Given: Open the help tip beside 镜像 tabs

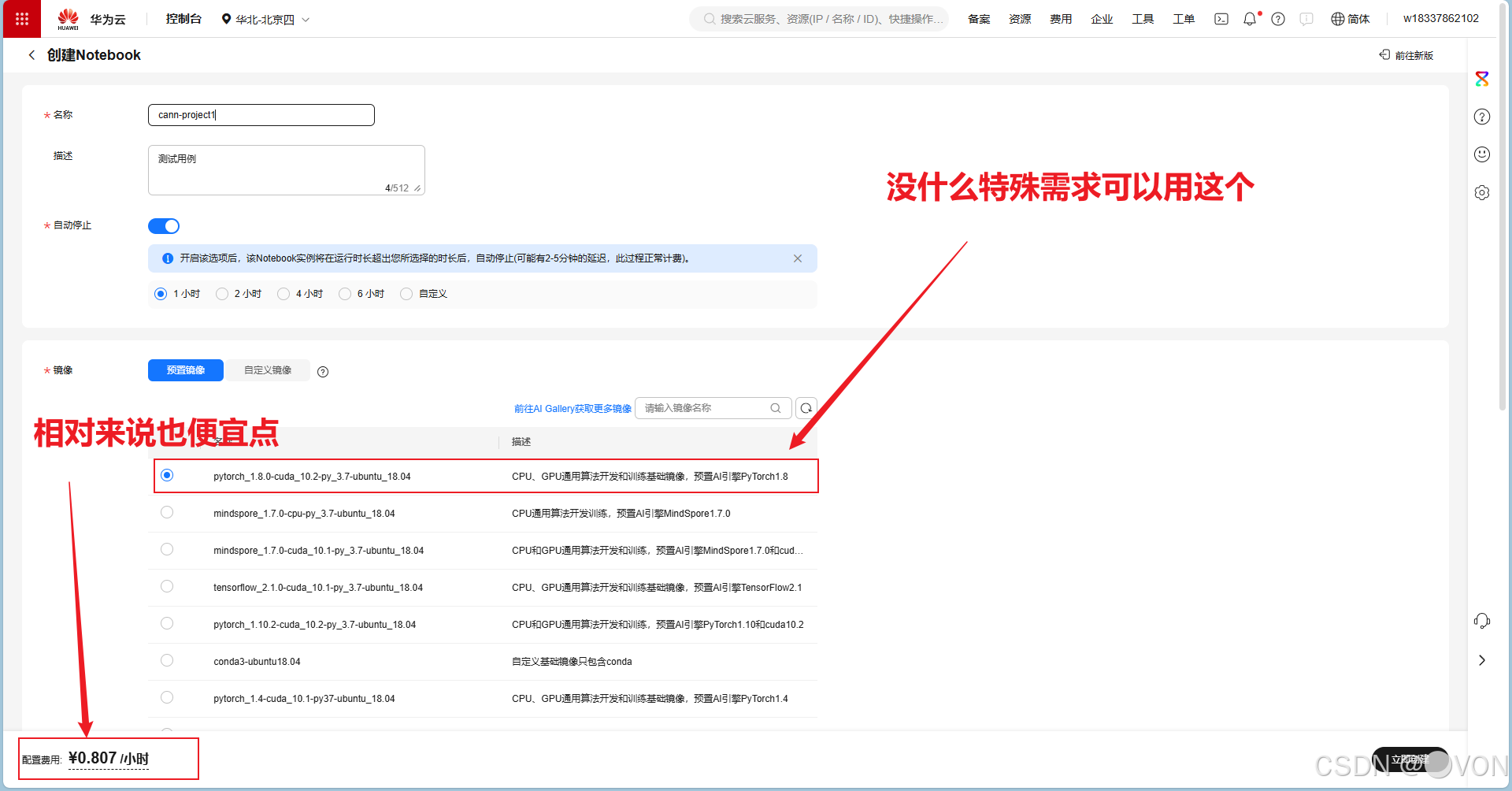Looking at the screenshot, I should pos(323,371).
